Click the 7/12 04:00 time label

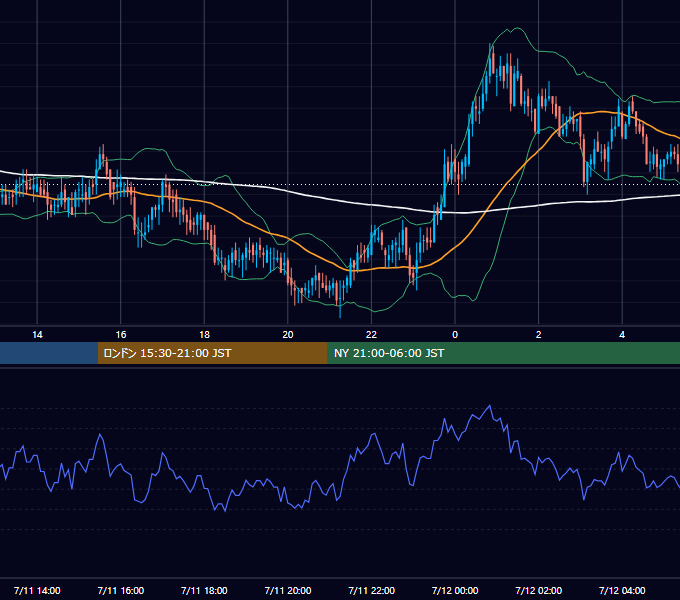(622, 590)
